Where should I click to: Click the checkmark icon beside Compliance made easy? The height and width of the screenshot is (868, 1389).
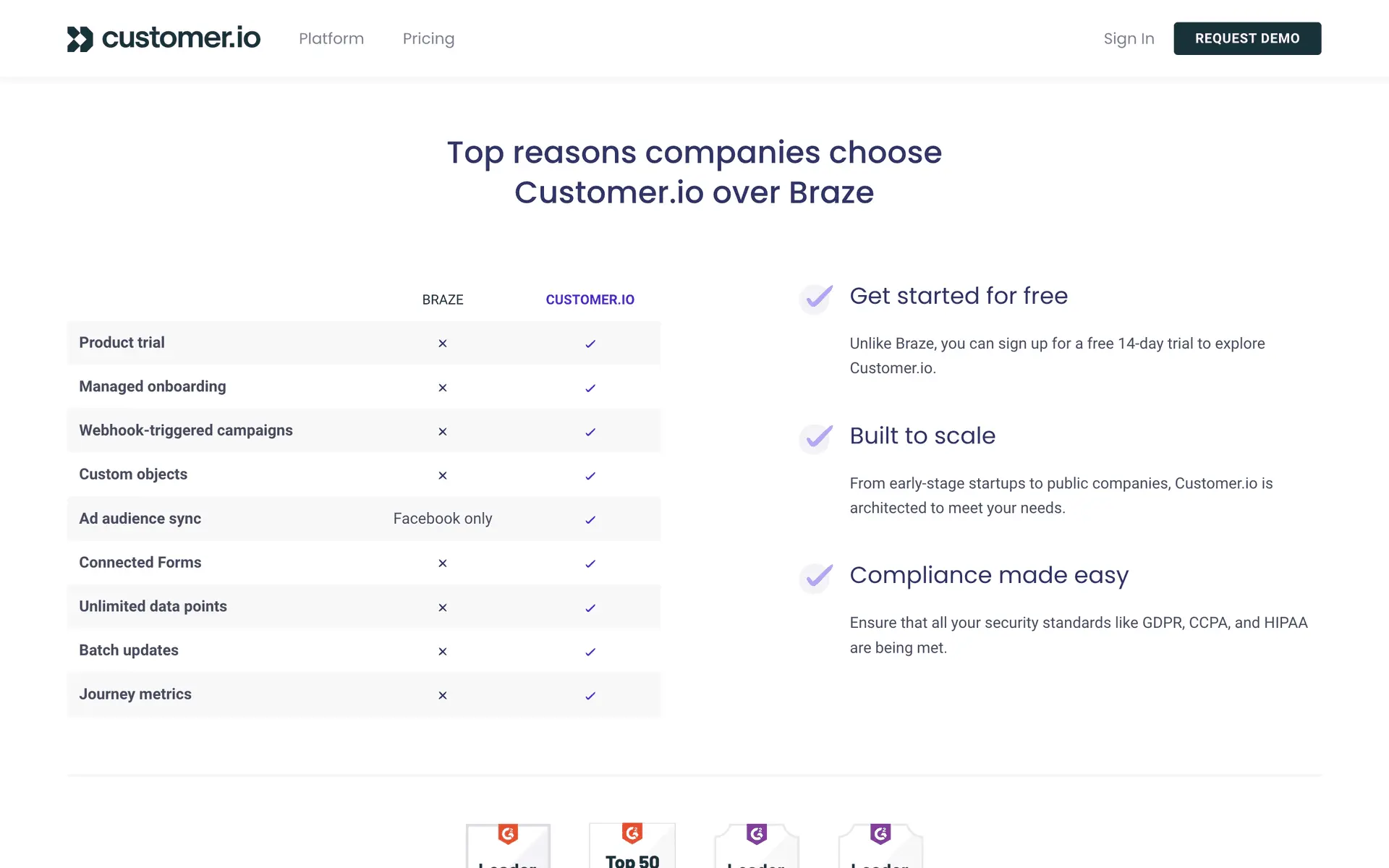coord(817,576)
